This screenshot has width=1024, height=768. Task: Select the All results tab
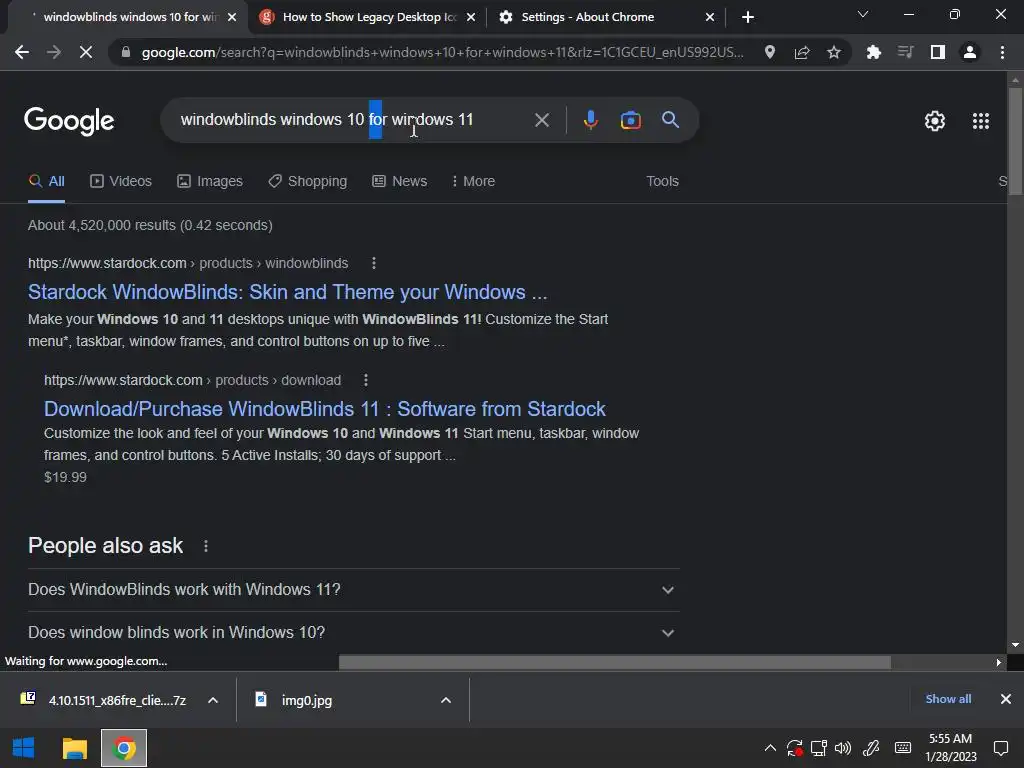[46, 182]
